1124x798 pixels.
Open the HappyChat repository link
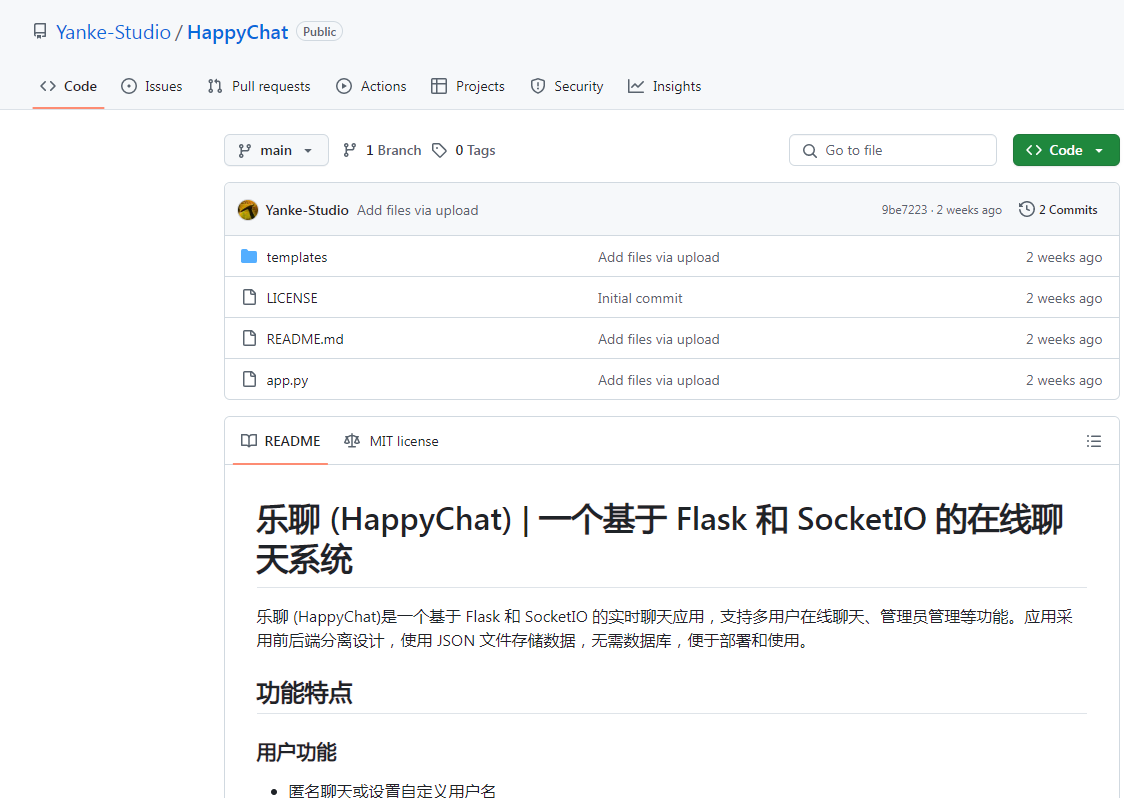[x=237, y=32]
